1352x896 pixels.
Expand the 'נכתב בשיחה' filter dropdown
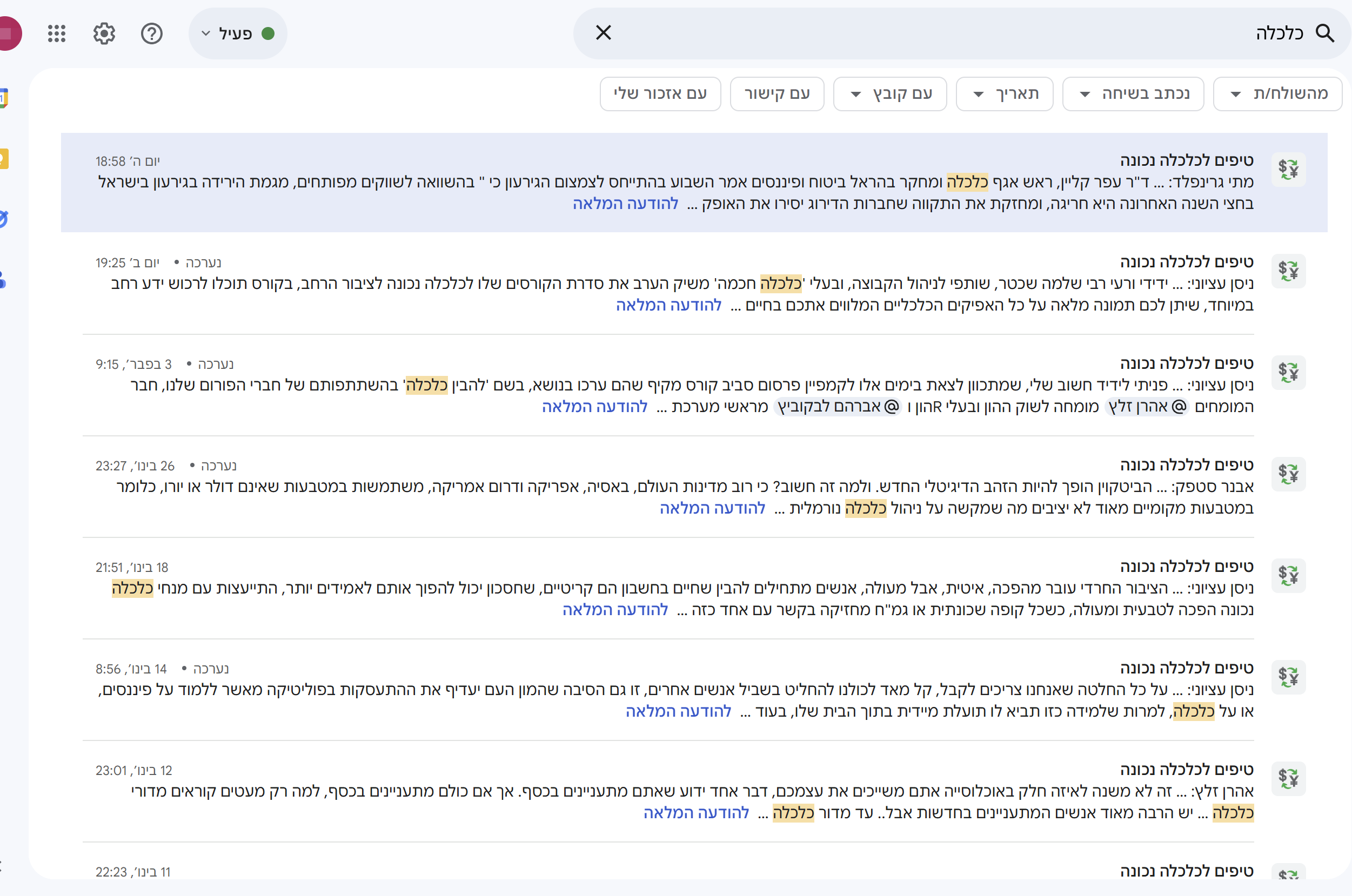(1133, 94)
